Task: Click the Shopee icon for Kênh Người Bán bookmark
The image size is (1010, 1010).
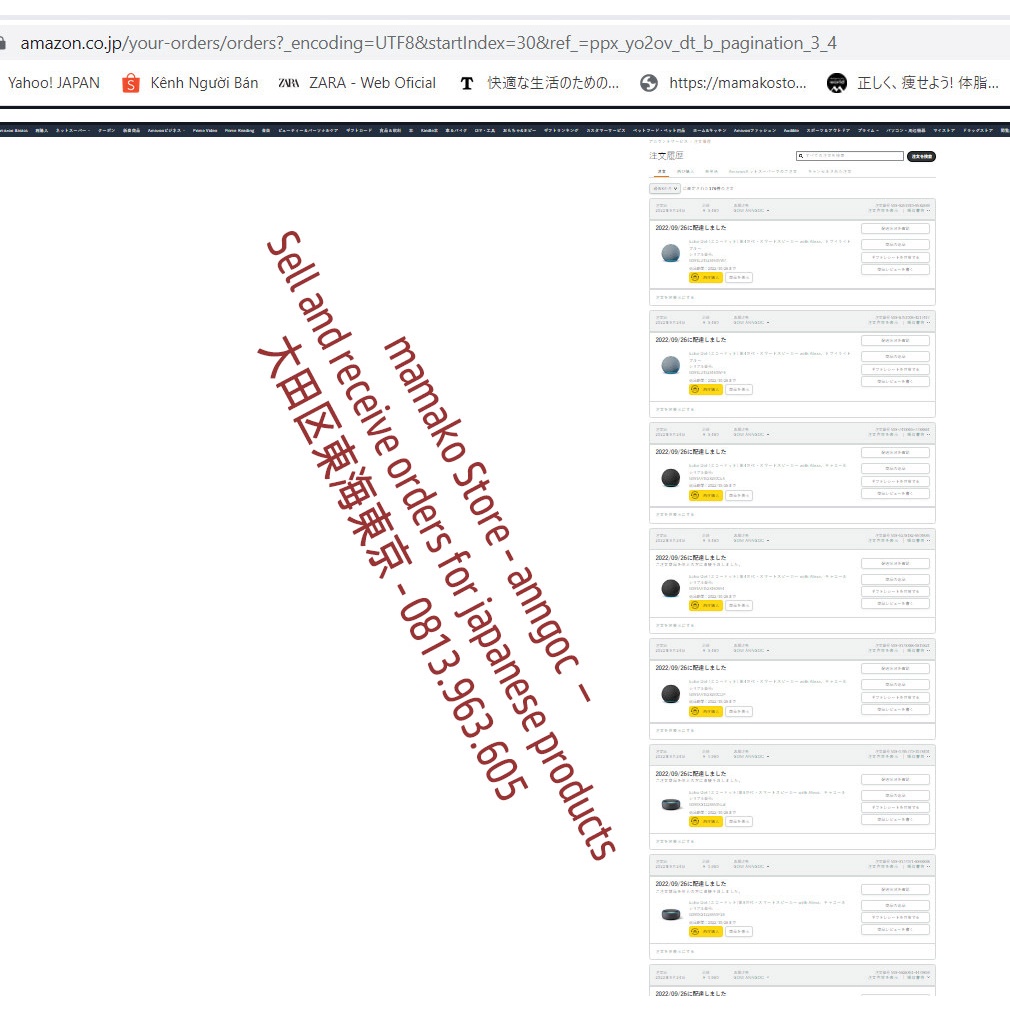Action: point(131,83)
